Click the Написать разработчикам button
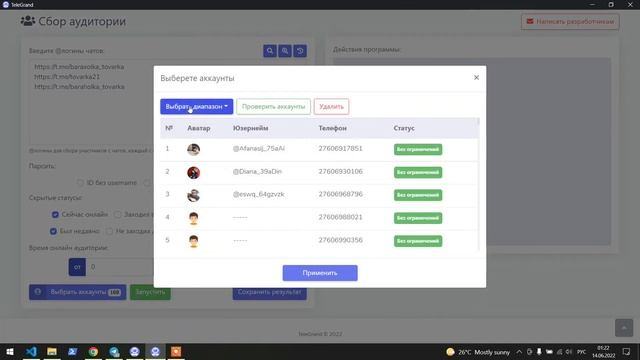 point(570,22)
